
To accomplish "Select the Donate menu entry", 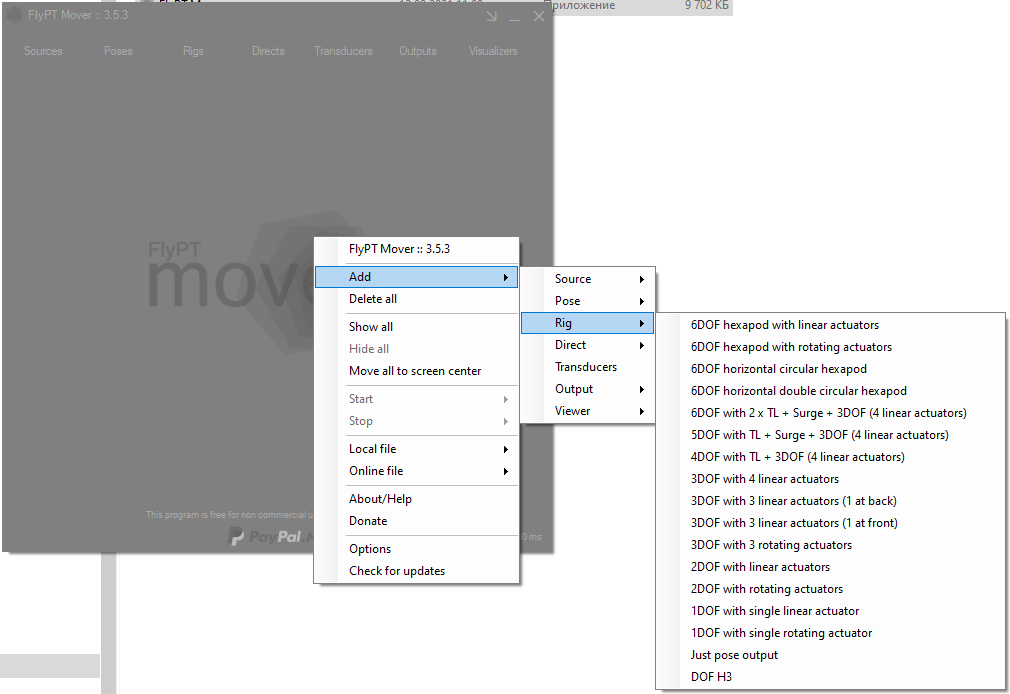I will 416,521.
